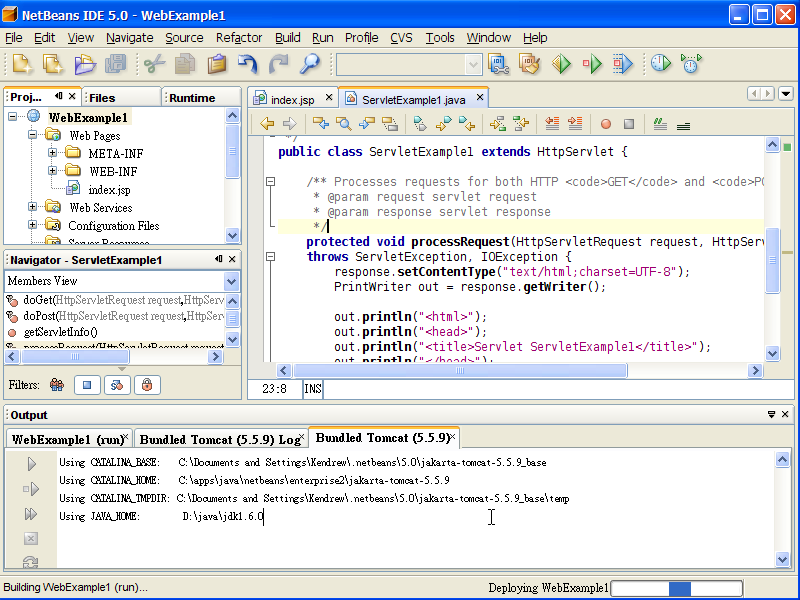Click the Find Selection editor icon
The height and width of the screenshot is (600, 800).
coord(344,123)
